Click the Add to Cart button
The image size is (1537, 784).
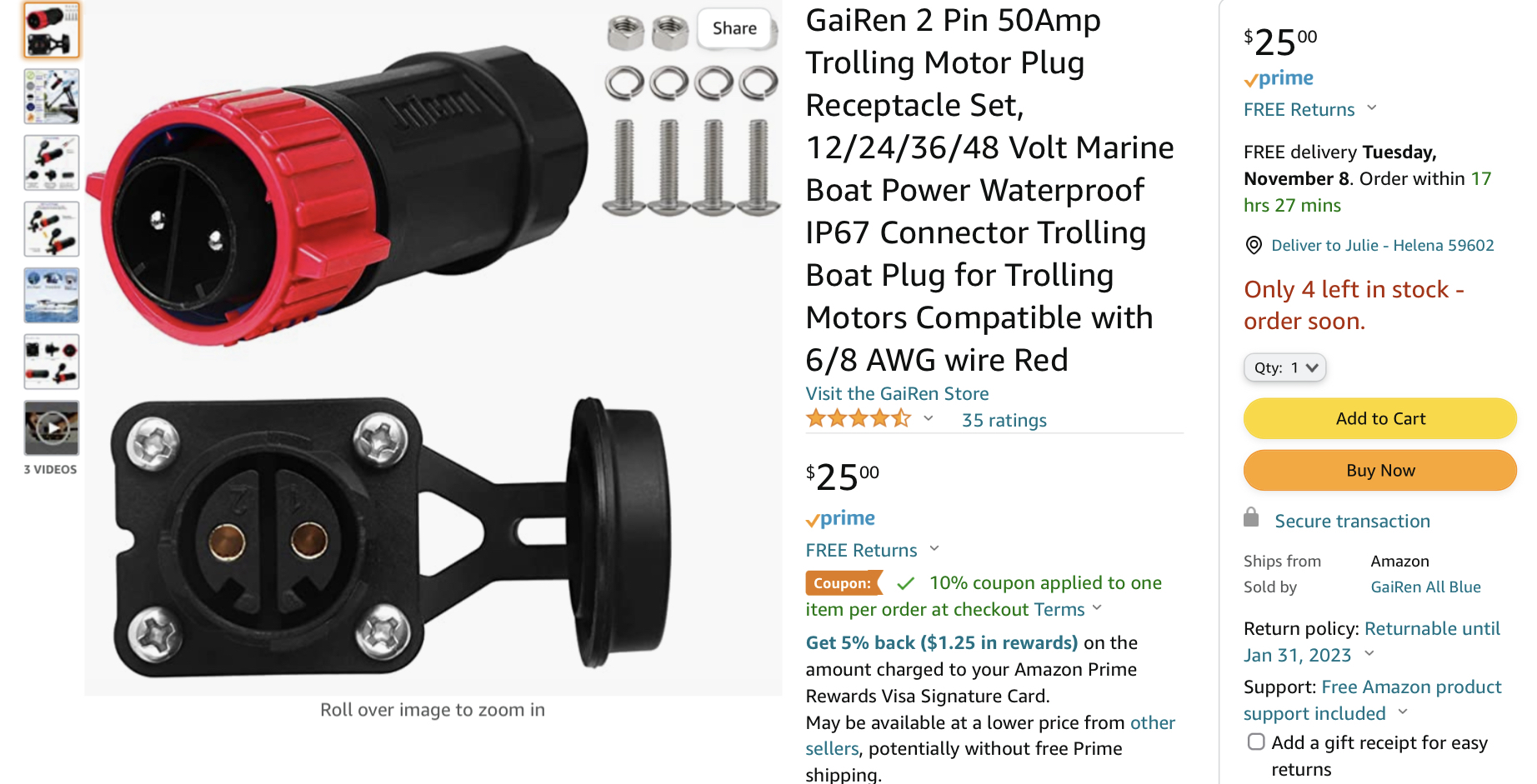coord(1380,418)
